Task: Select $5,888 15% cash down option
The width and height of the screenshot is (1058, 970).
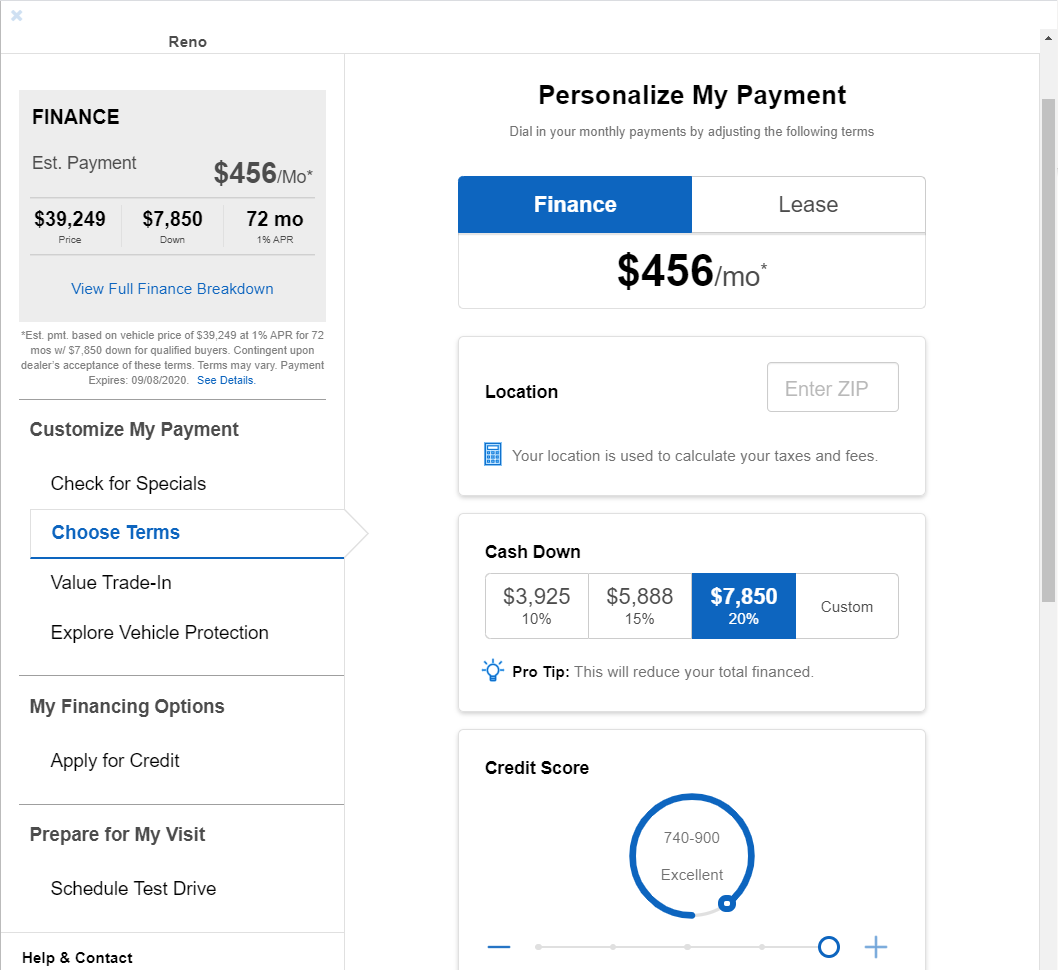Action: (x=640, y=606)
